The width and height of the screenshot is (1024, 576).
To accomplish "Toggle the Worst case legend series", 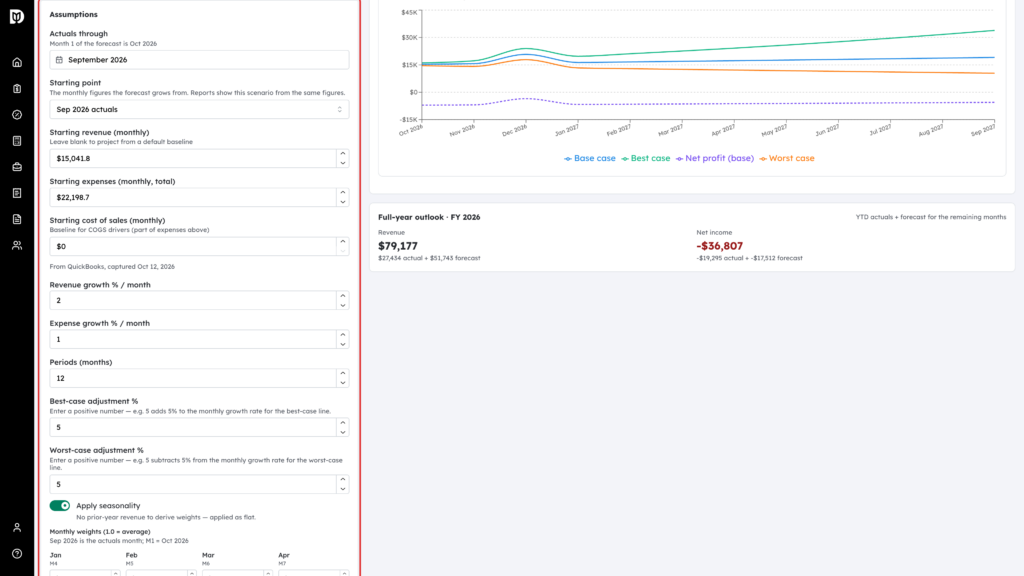I will (x=787, y=158).
